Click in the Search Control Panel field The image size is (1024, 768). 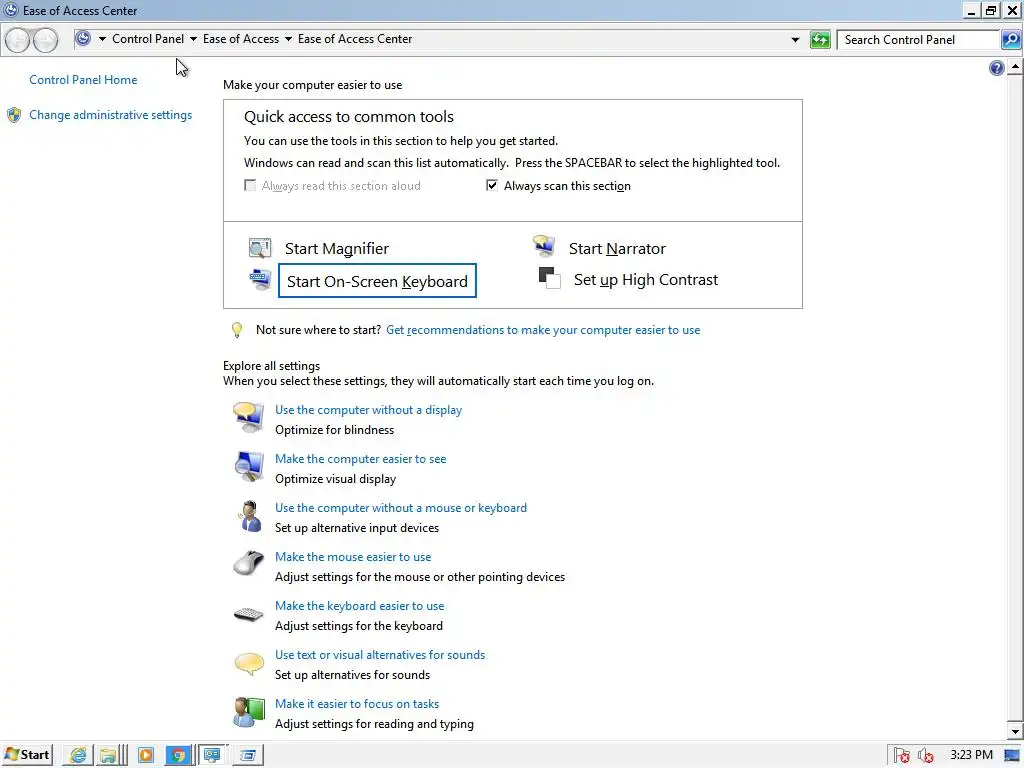point(918,40)
